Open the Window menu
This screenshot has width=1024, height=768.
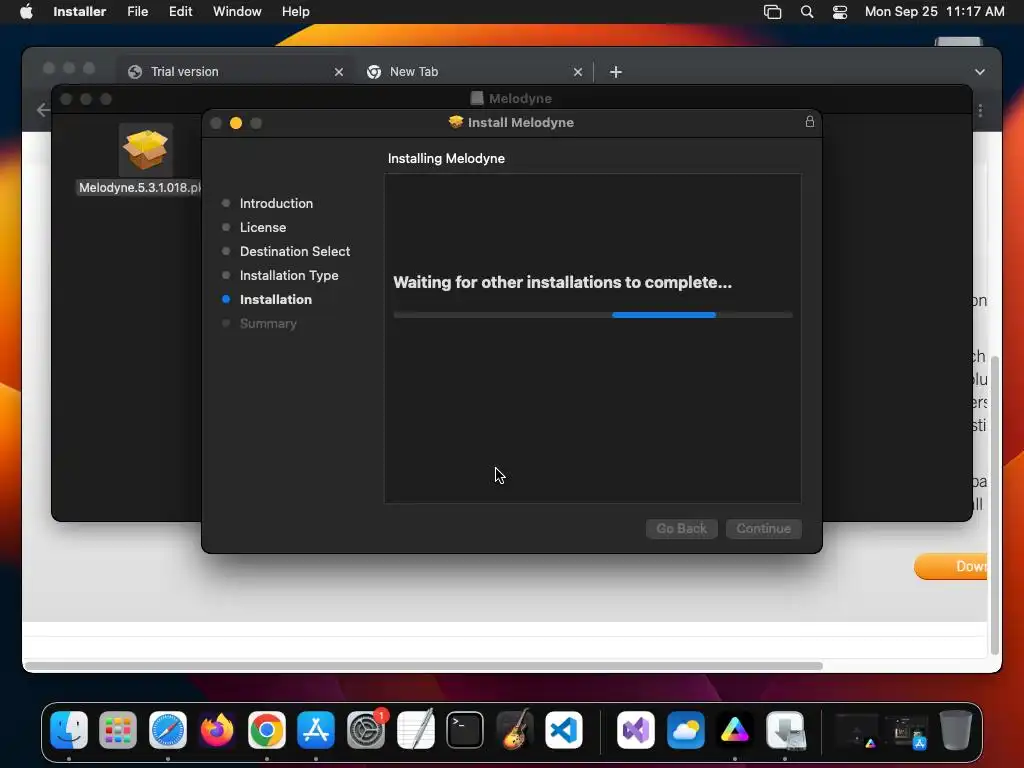click(237, 12)
